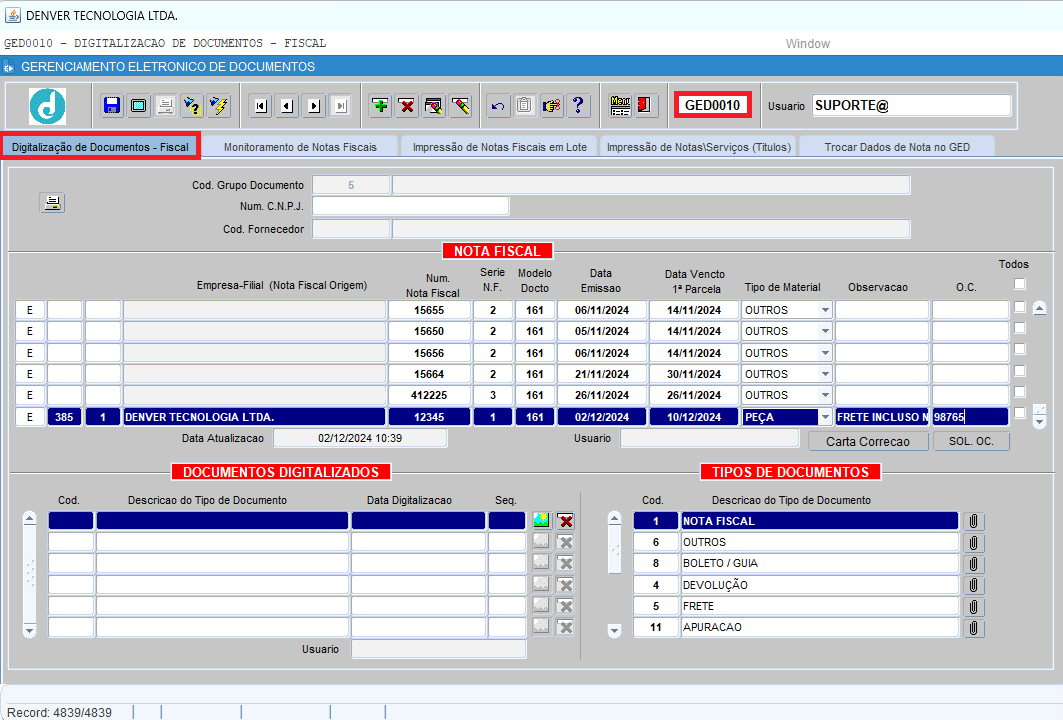Click the Num. C.N.P.J. input field
The height and width of the screenshot is (720, 1063).
(411, 206)
